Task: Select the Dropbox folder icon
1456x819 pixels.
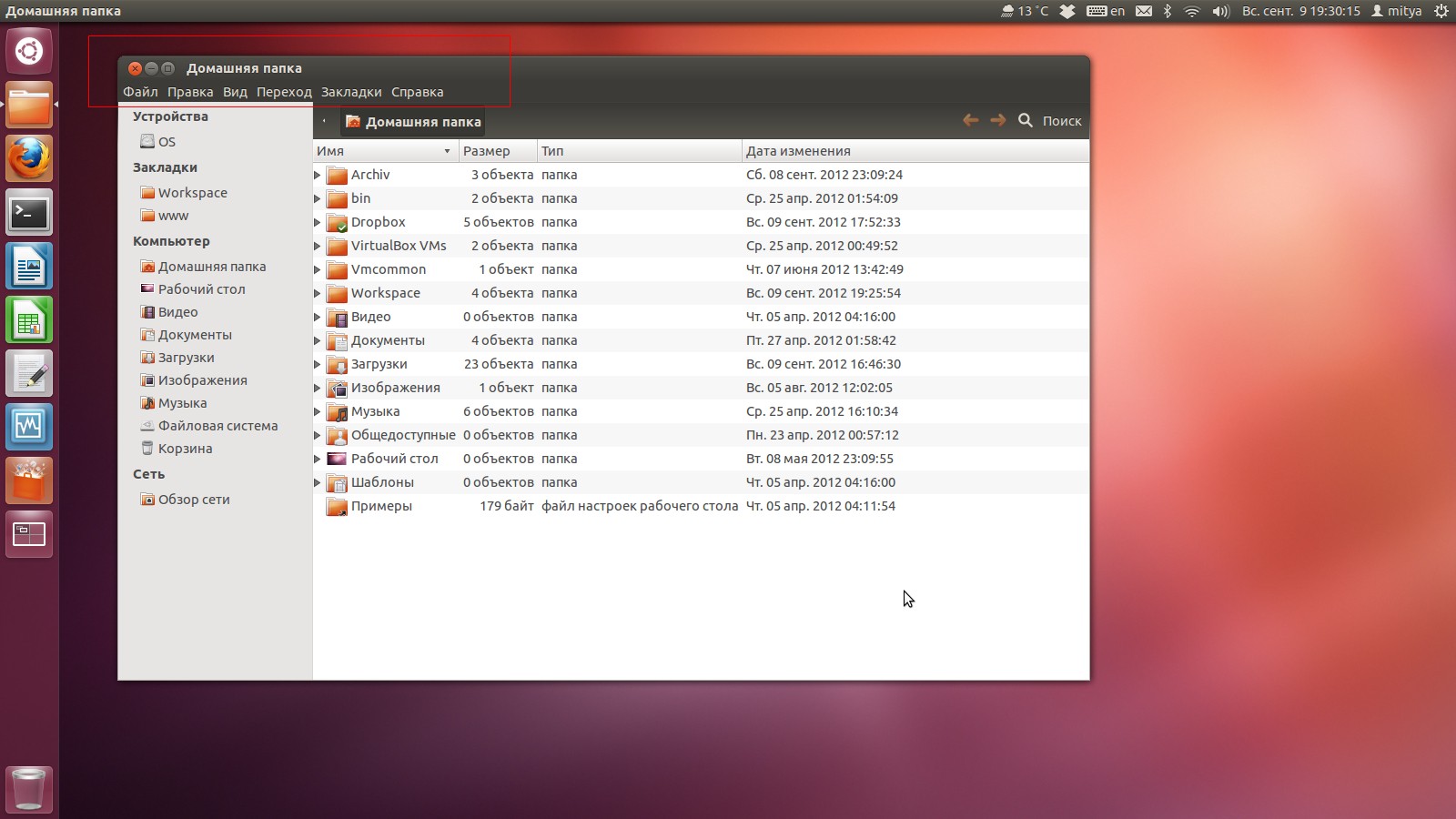Action: point(338,222)
